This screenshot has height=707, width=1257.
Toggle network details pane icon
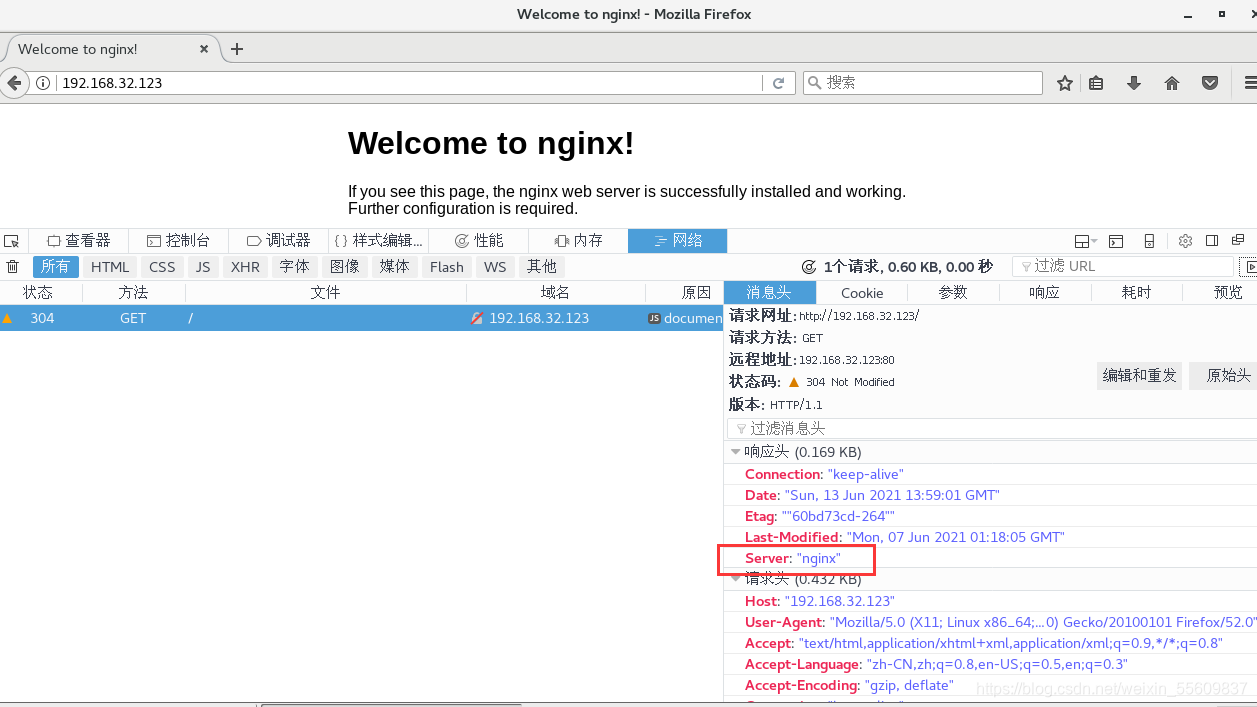point(1248,267)
